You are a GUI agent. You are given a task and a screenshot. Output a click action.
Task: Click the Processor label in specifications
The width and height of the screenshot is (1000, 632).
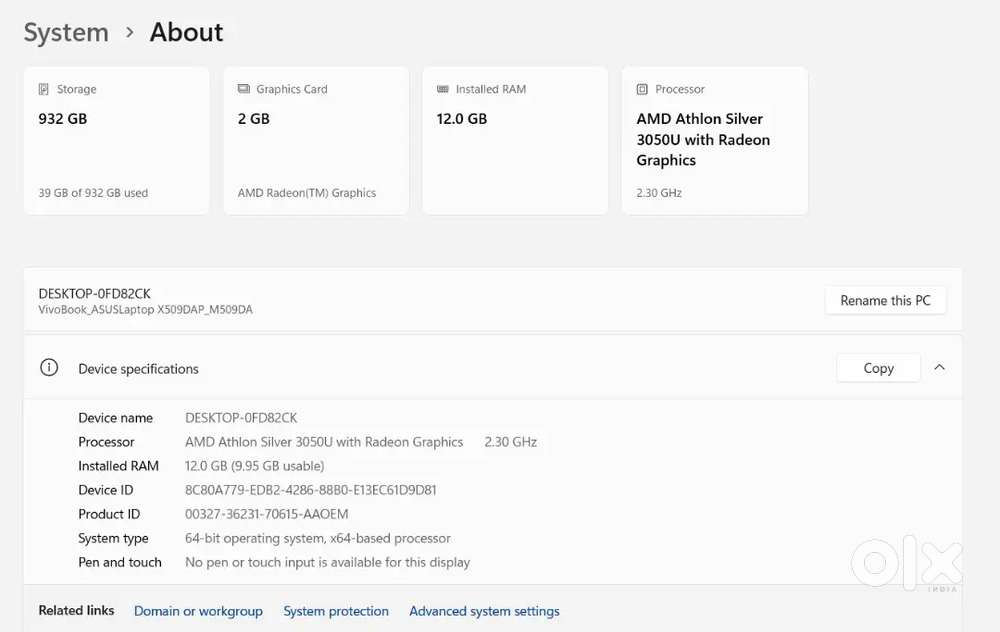coord(106,442)
